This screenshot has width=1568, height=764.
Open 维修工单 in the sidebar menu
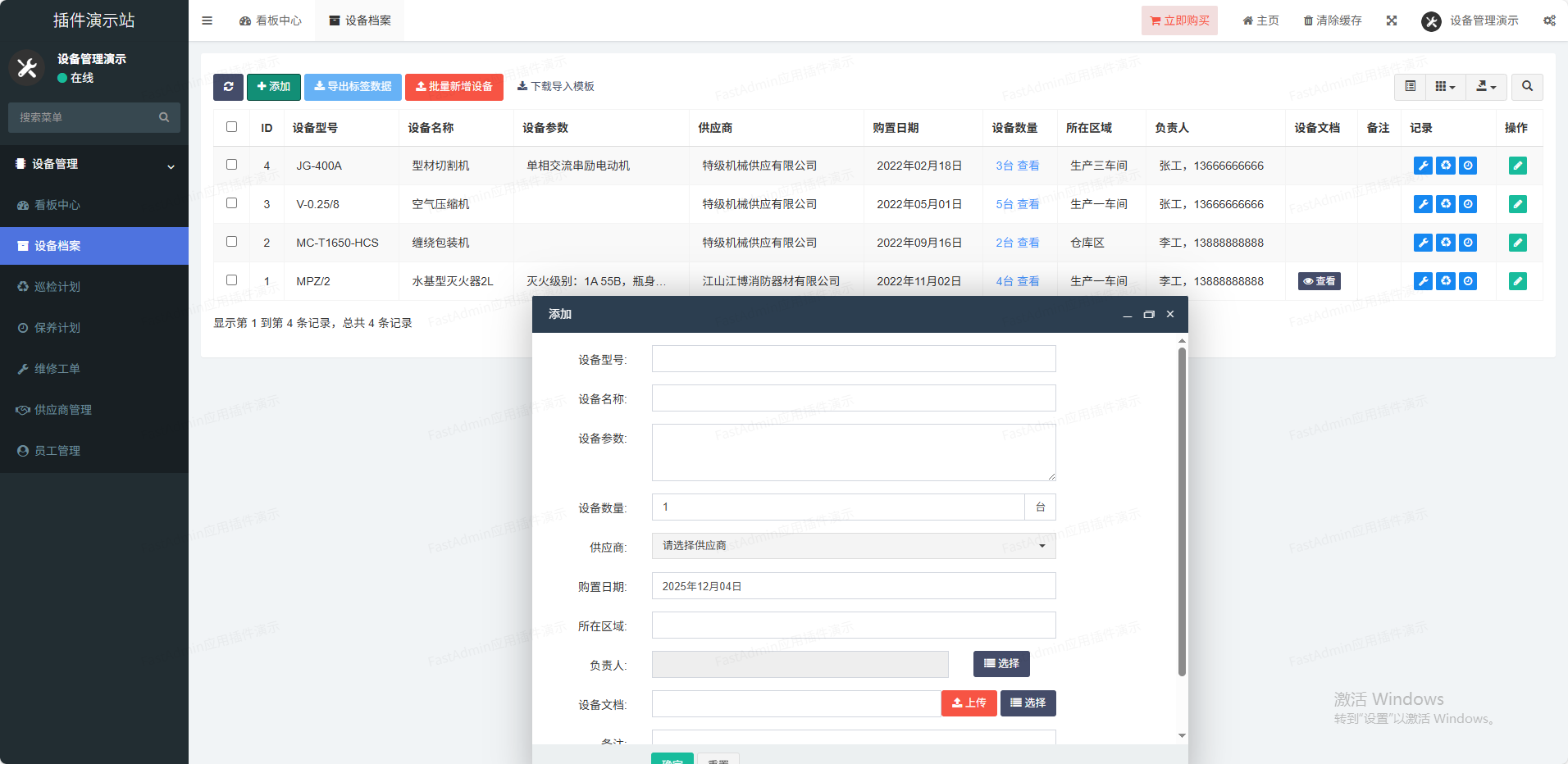pyautogui.click(x=57, y=369)
